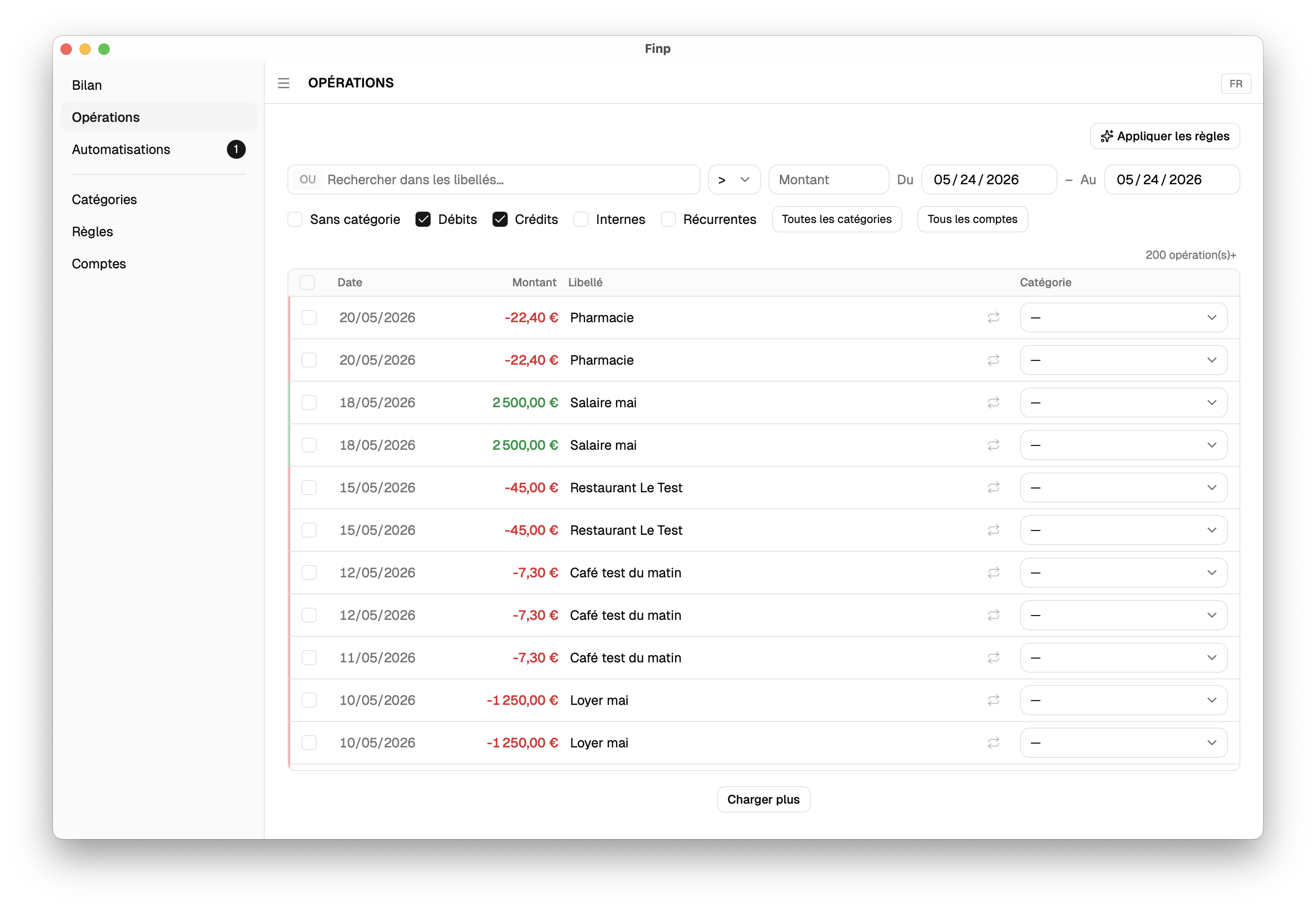Enable the Récurrentes filter checkbox

(668, 219)
